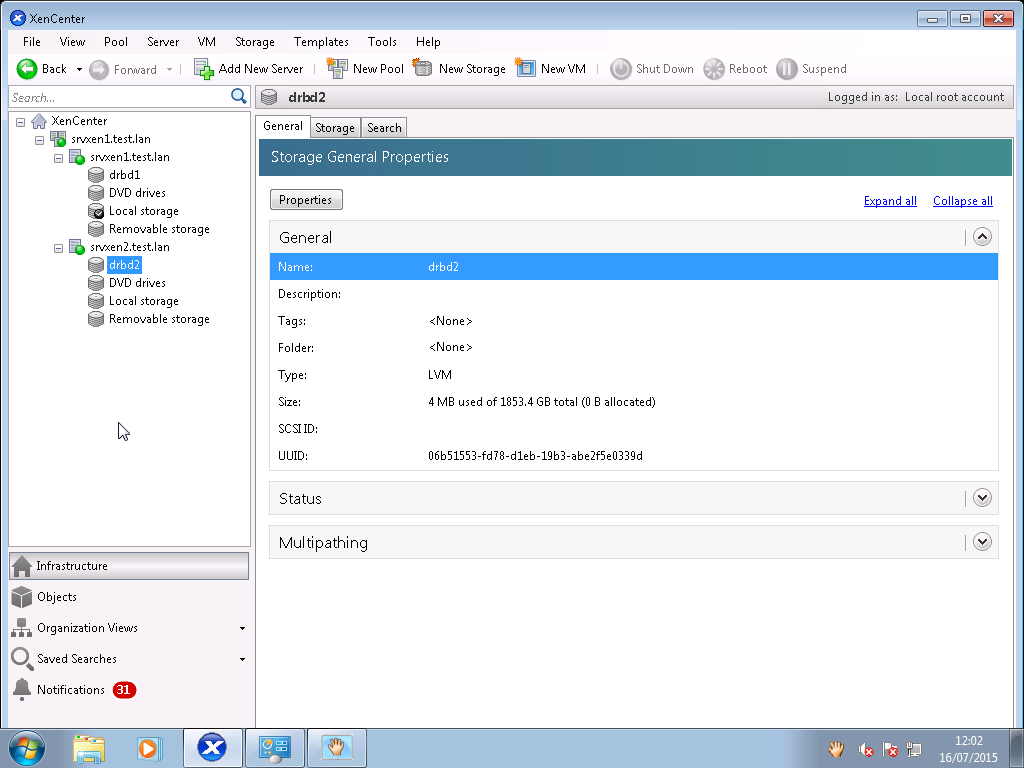This screenshot has height=768, width=1024.
Task: Collapse the srvxen1.test.lan server node
Action: tap(59, 158)
